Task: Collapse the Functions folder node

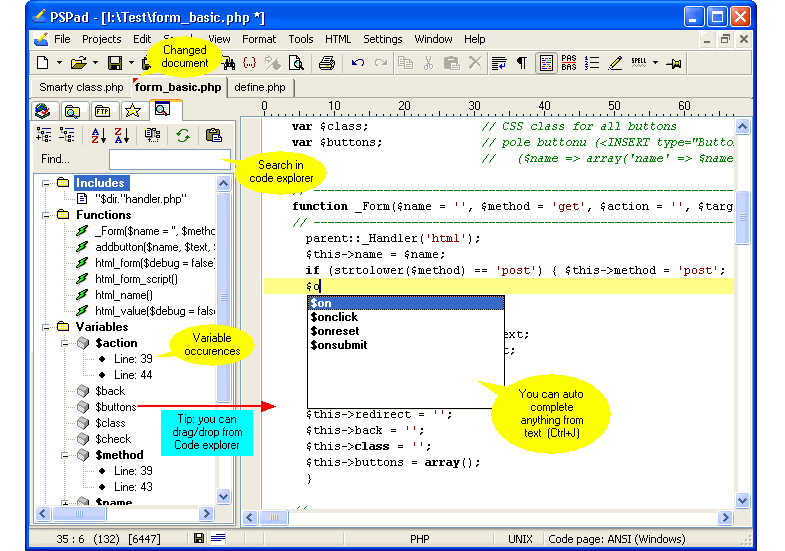Action: 46,215
